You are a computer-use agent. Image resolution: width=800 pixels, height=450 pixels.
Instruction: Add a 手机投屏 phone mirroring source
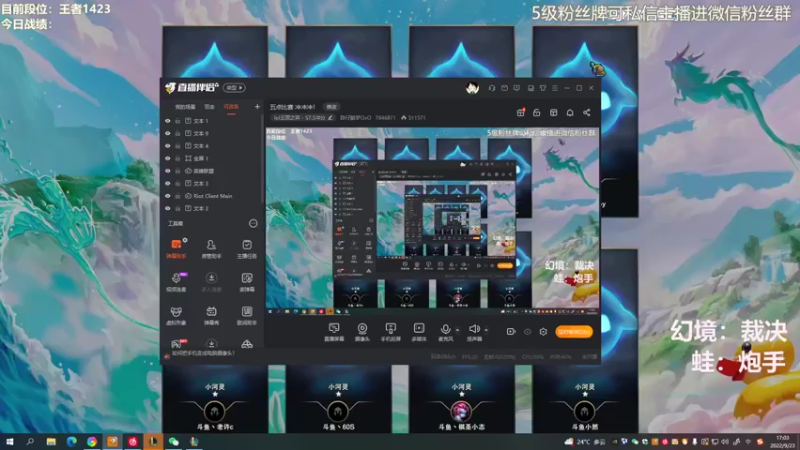390,332
